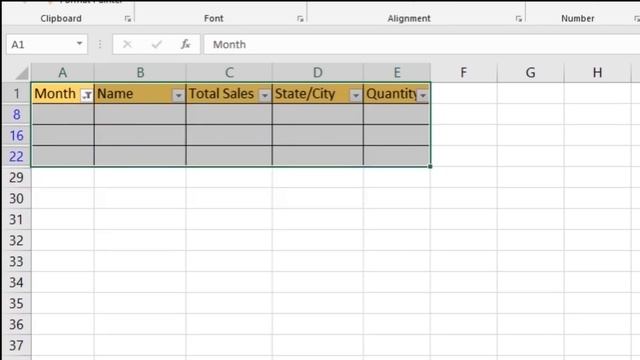Select column G header
The height and width of the screenshot is (360, 640).
tap(531, 73)
